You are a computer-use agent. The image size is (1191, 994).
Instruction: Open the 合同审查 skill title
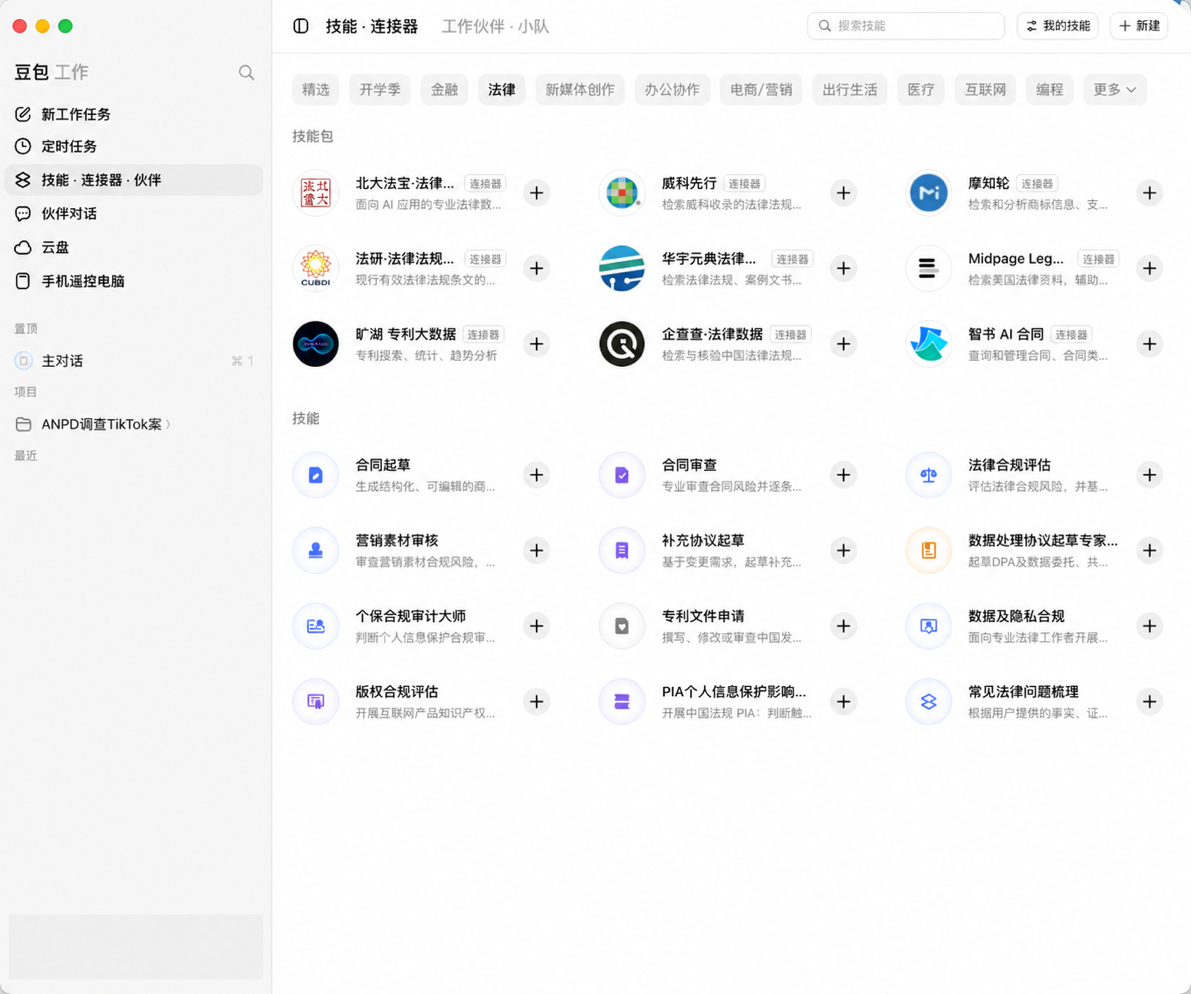[689, 465]
